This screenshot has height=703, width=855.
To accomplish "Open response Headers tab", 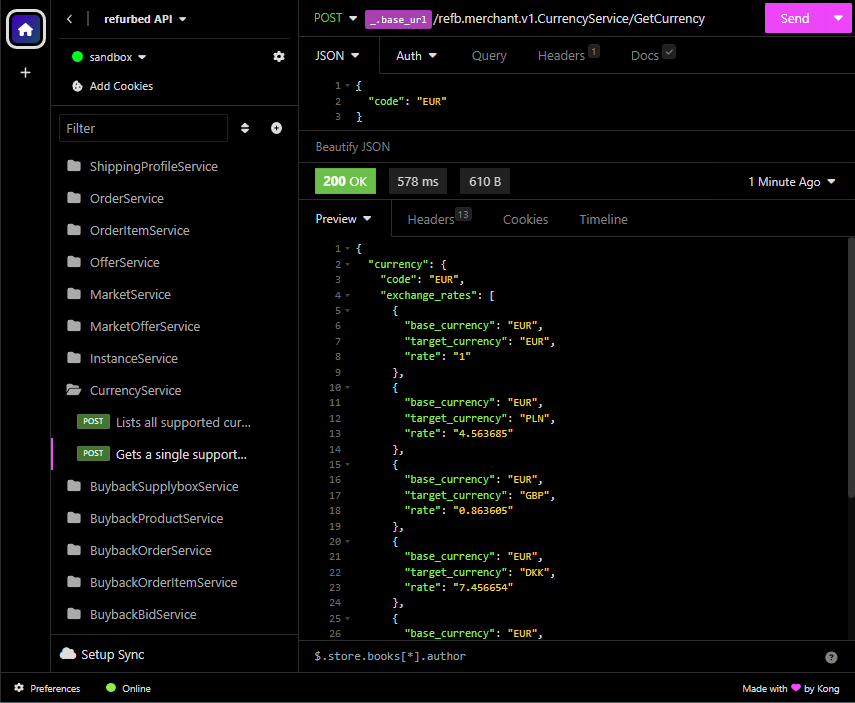I will 439,218.
